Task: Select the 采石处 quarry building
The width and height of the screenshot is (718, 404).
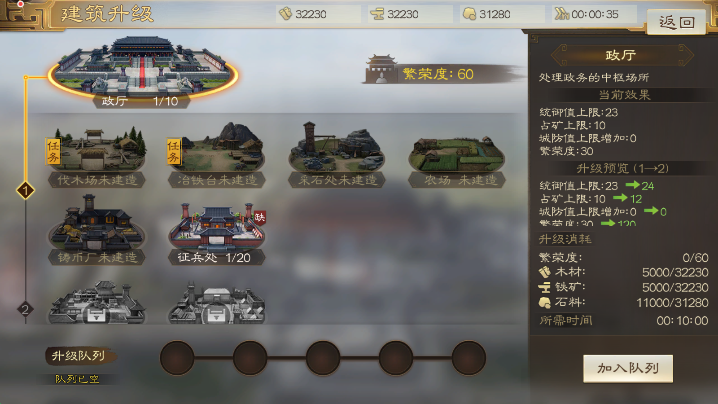Action: coord(337,155)
